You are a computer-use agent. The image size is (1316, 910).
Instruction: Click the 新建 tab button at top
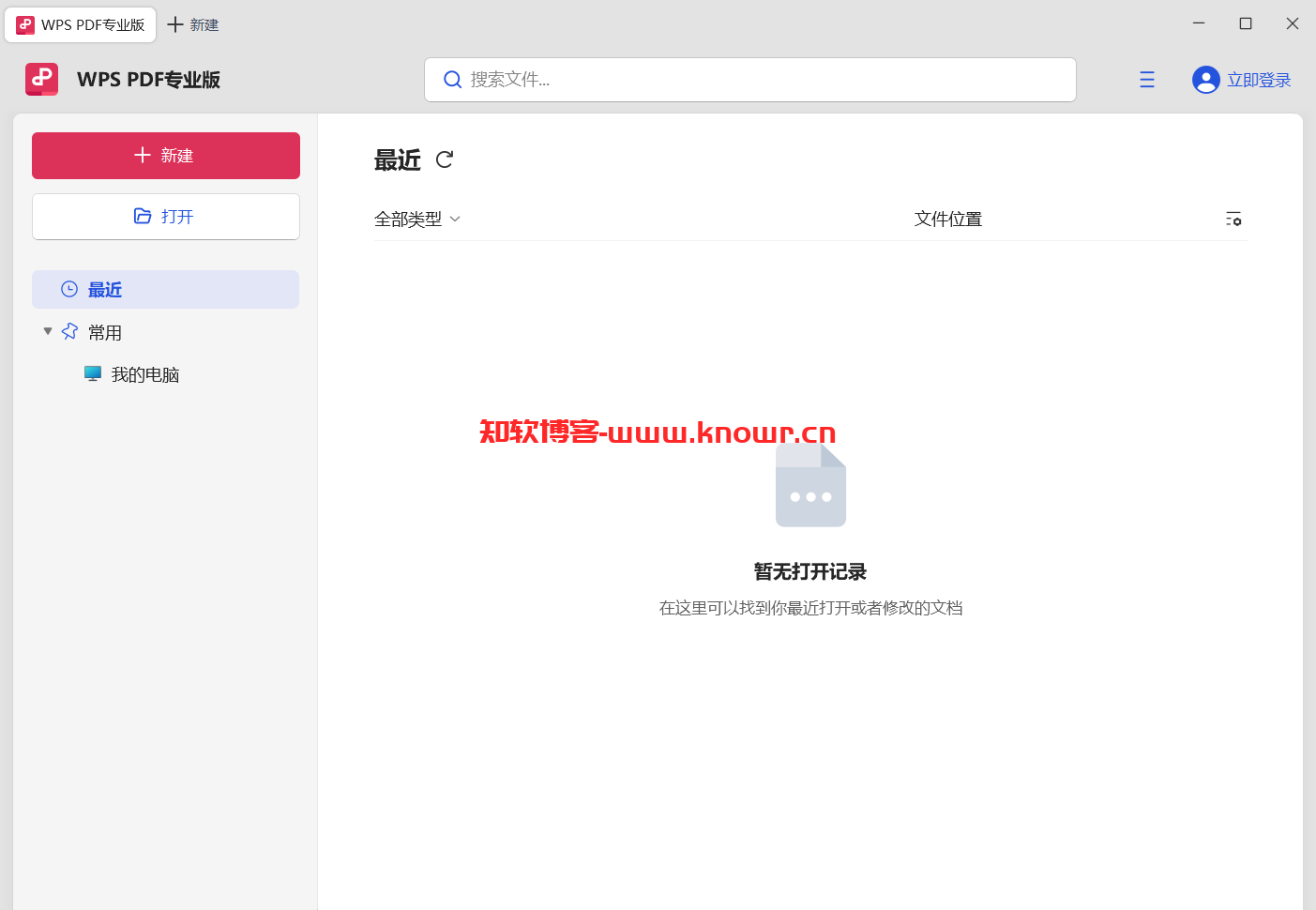coord(192,24)
